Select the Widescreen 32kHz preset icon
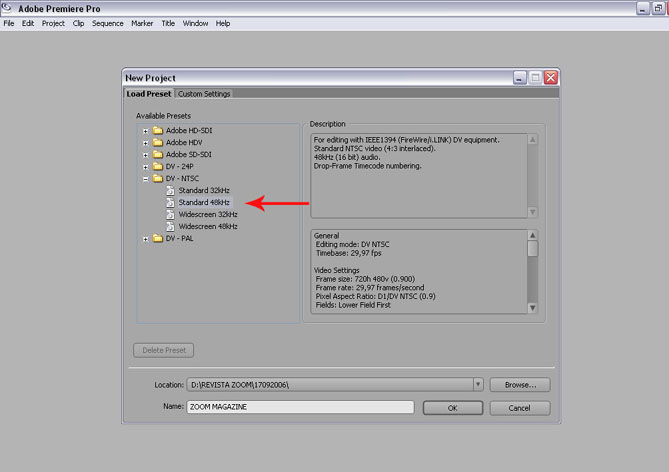Screen dimensions: 669x472 tap(171, 215)
